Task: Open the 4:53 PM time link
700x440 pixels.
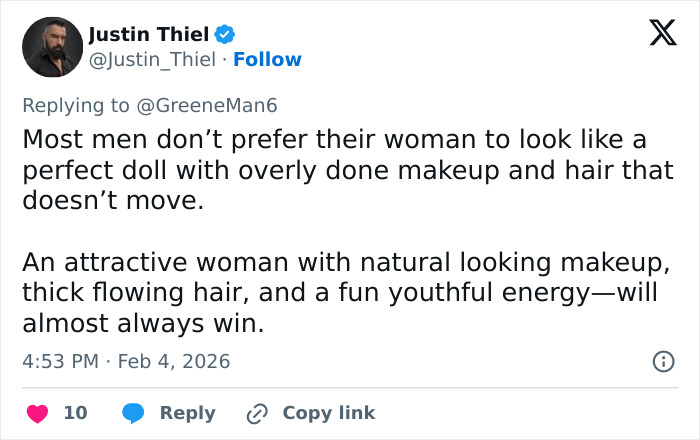Action: 60,361
